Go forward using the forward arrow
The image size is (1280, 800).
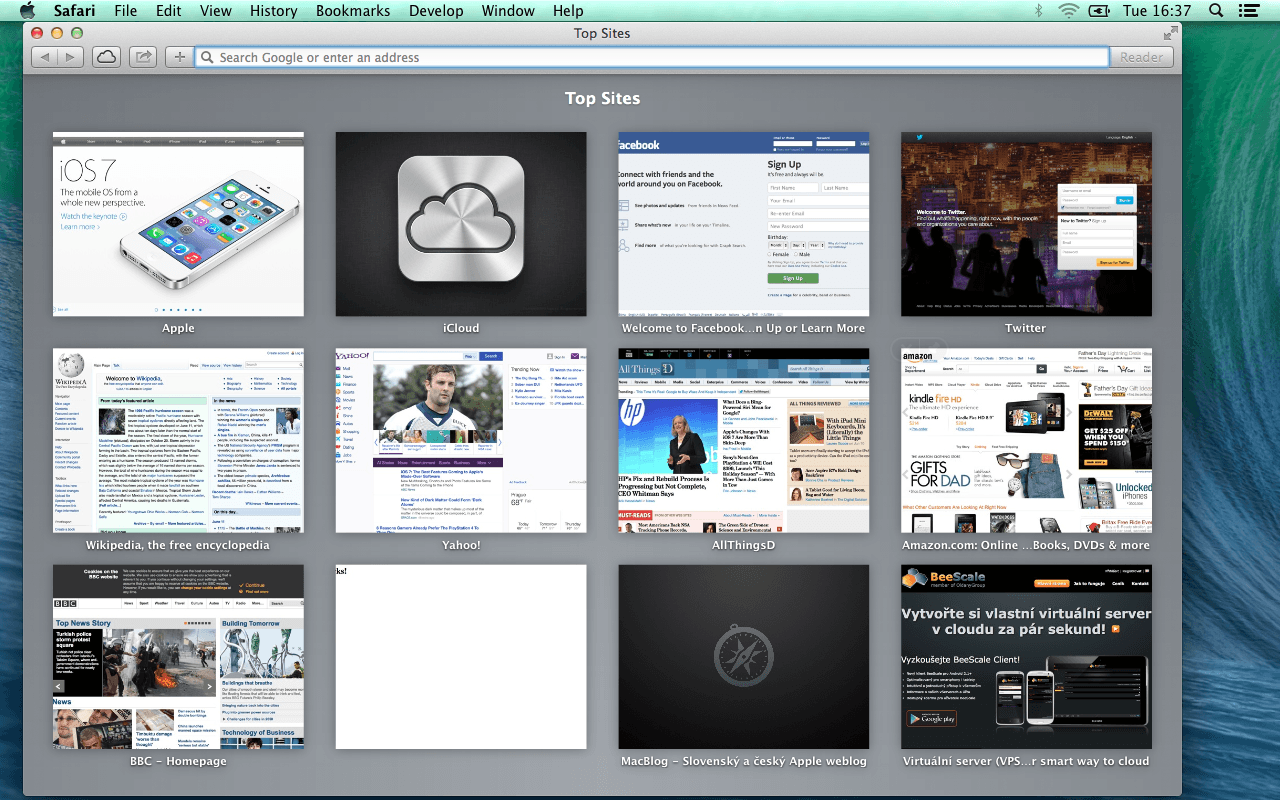(x=70, y=57)
